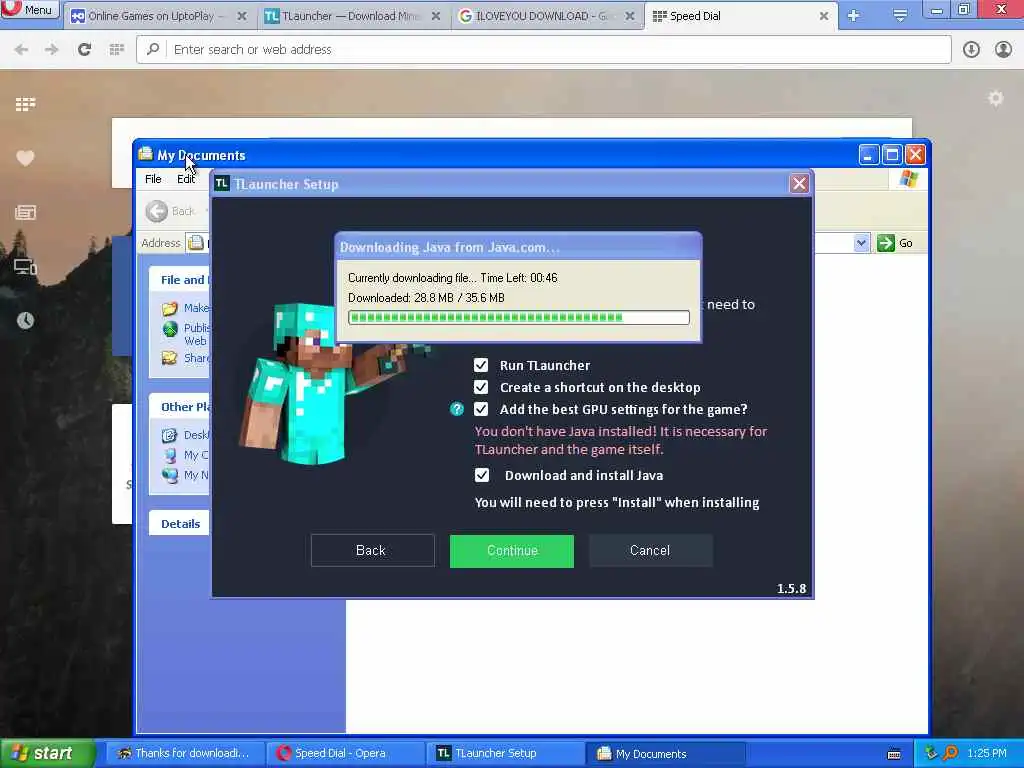
Task: Click the magnifier icon in system tray
Action: tap(950, 753)
